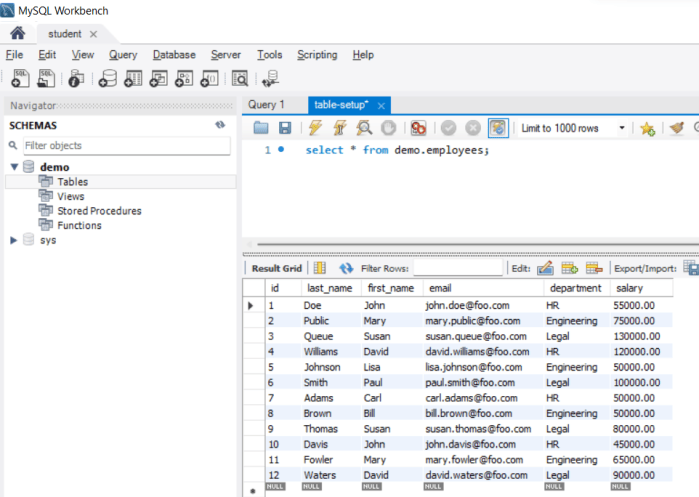Image resolution: width=699 pixels, height=497 pixels.
Task: Reconnect to DBMS icon
Action: tap(270, 78)
